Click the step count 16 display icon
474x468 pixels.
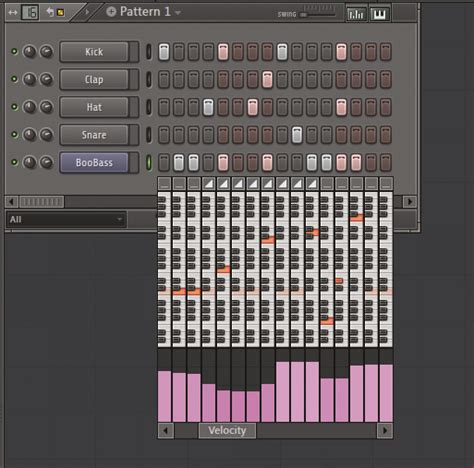[x=30, y=13]
